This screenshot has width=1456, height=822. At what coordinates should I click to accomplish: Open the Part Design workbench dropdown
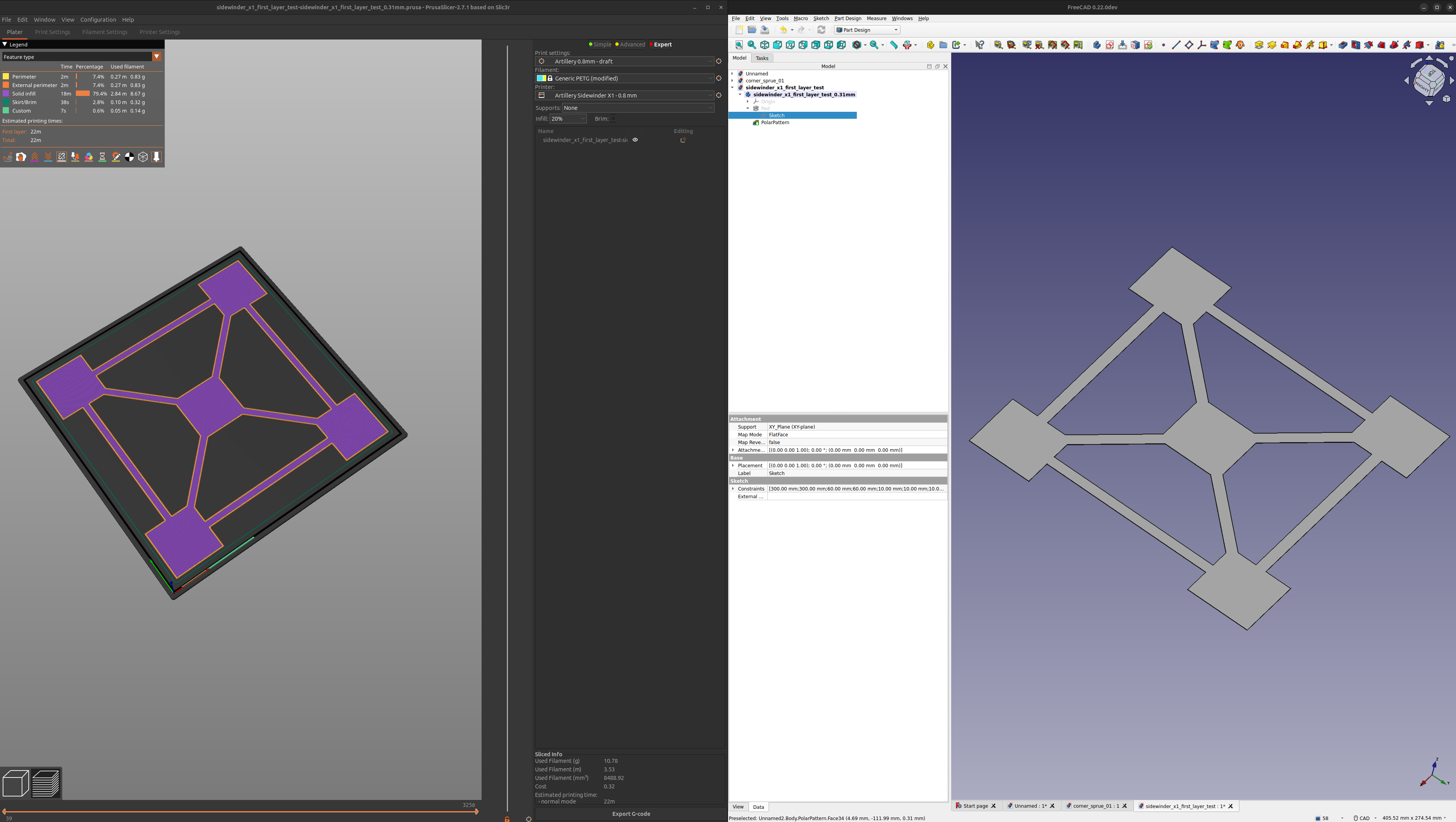pos(867,30)
